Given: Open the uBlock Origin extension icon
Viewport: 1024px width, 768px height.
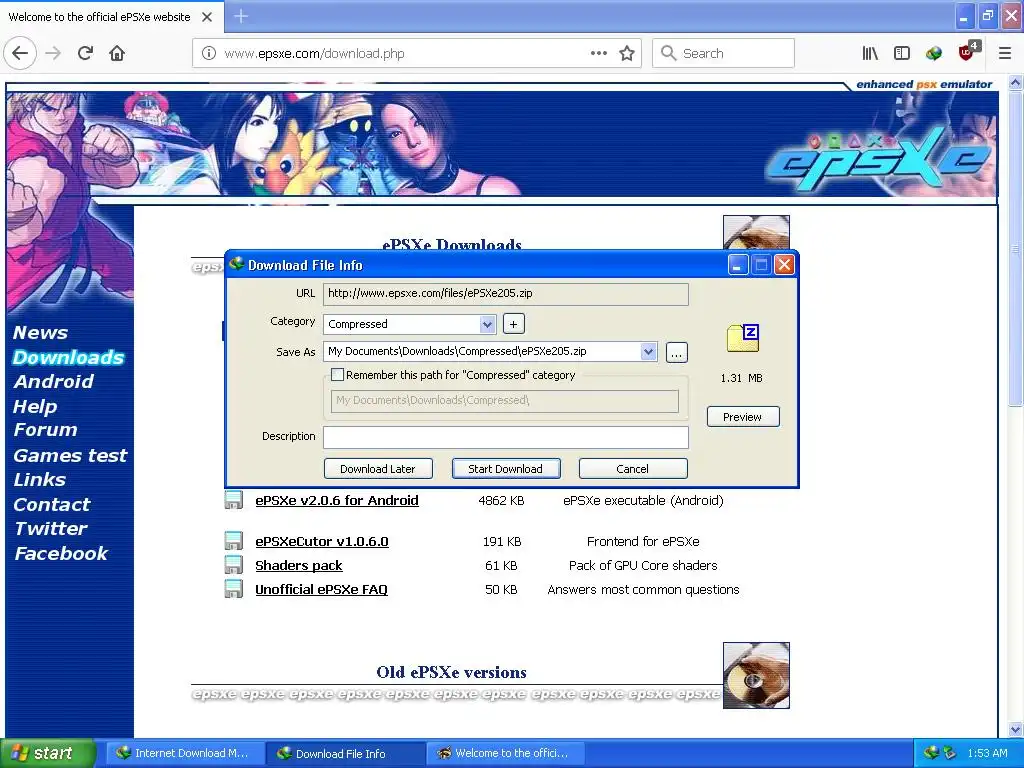Looking at the screenshot, I should 967,52.
